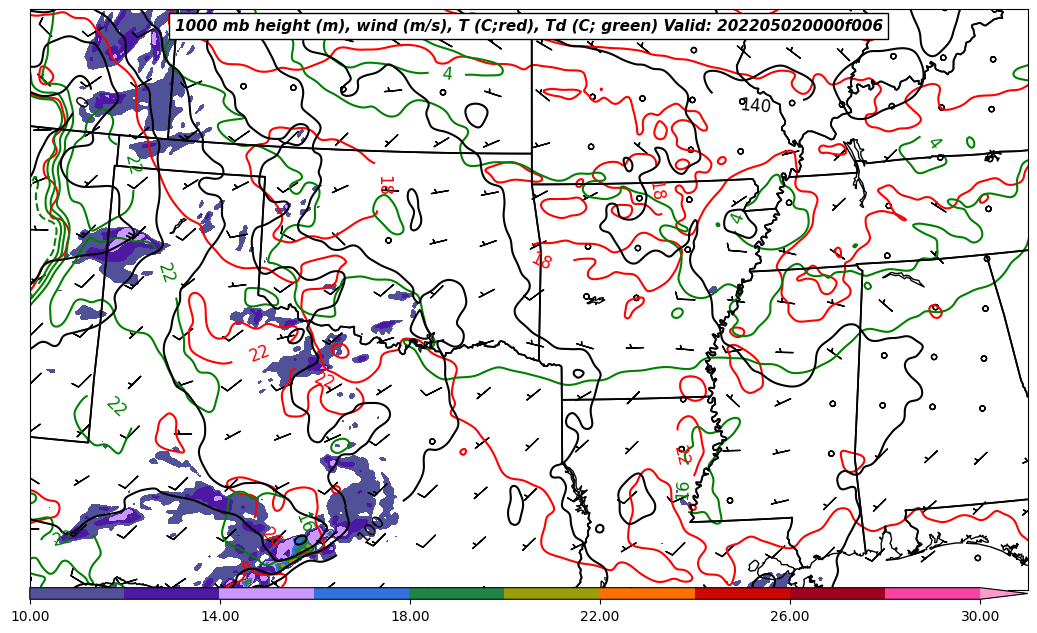Click the black 140 height contour label
The width and height of the screenshot is (1037, 633).
[x=756, y=106]
